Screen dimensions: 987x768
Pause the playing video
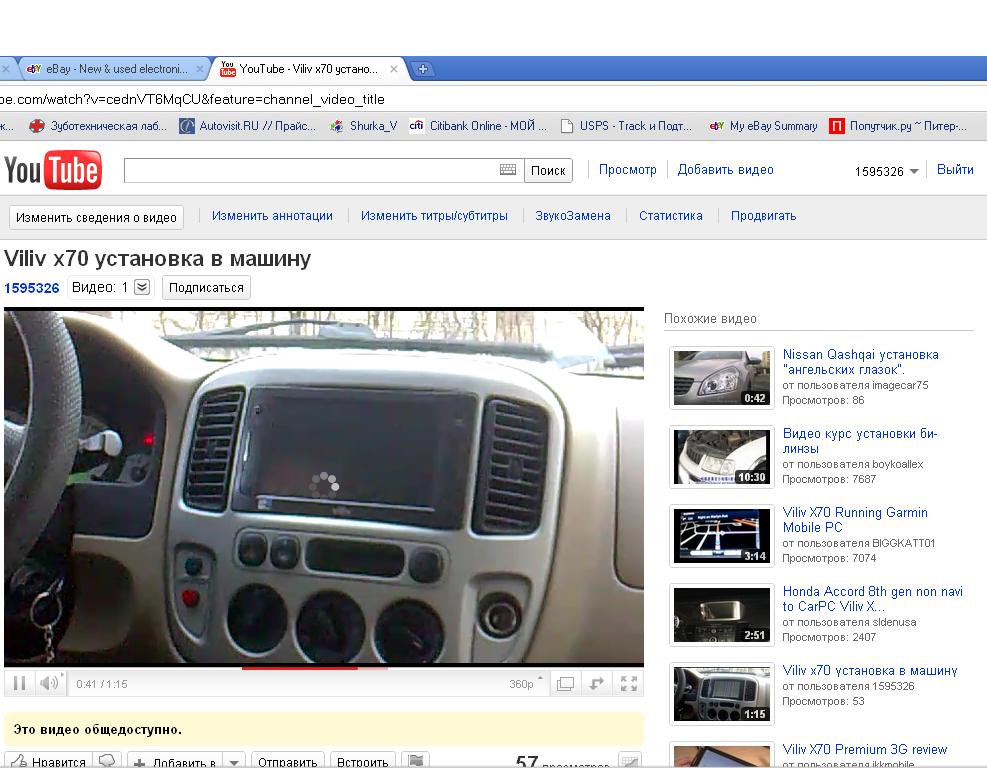[x=18, y=684]
